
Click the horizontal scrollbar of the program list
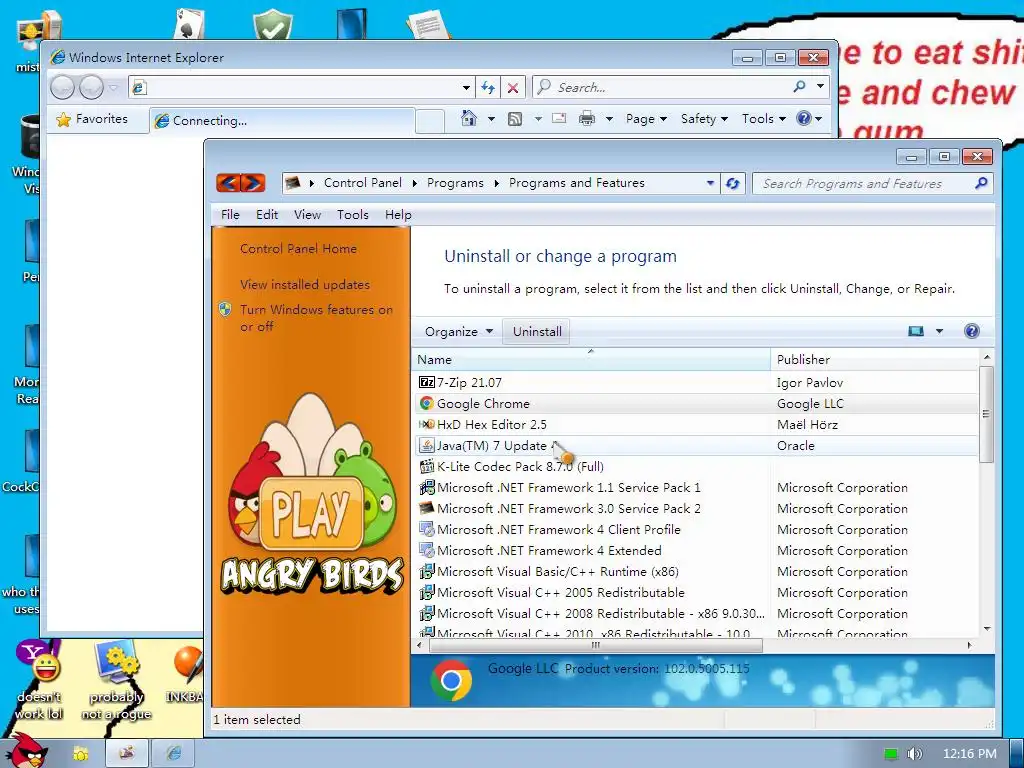click(596, 645)
